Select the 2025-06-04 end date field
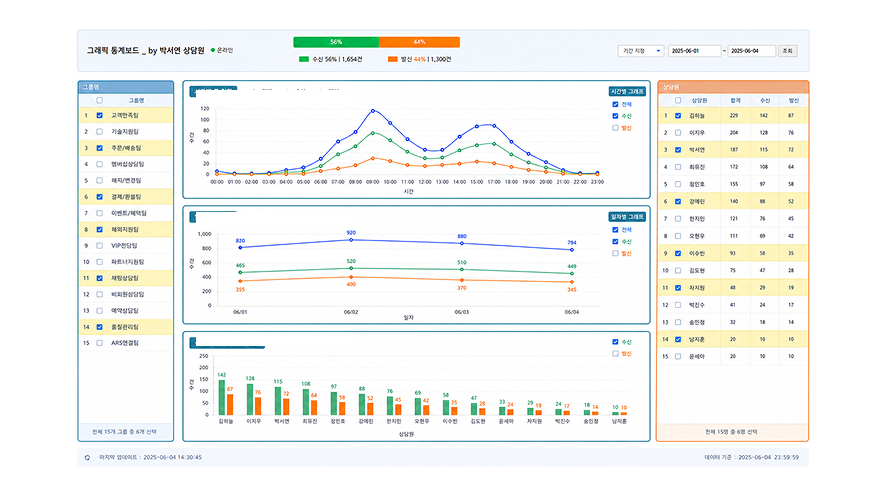Screen dimensions: 886x495 tap(751, 51)
